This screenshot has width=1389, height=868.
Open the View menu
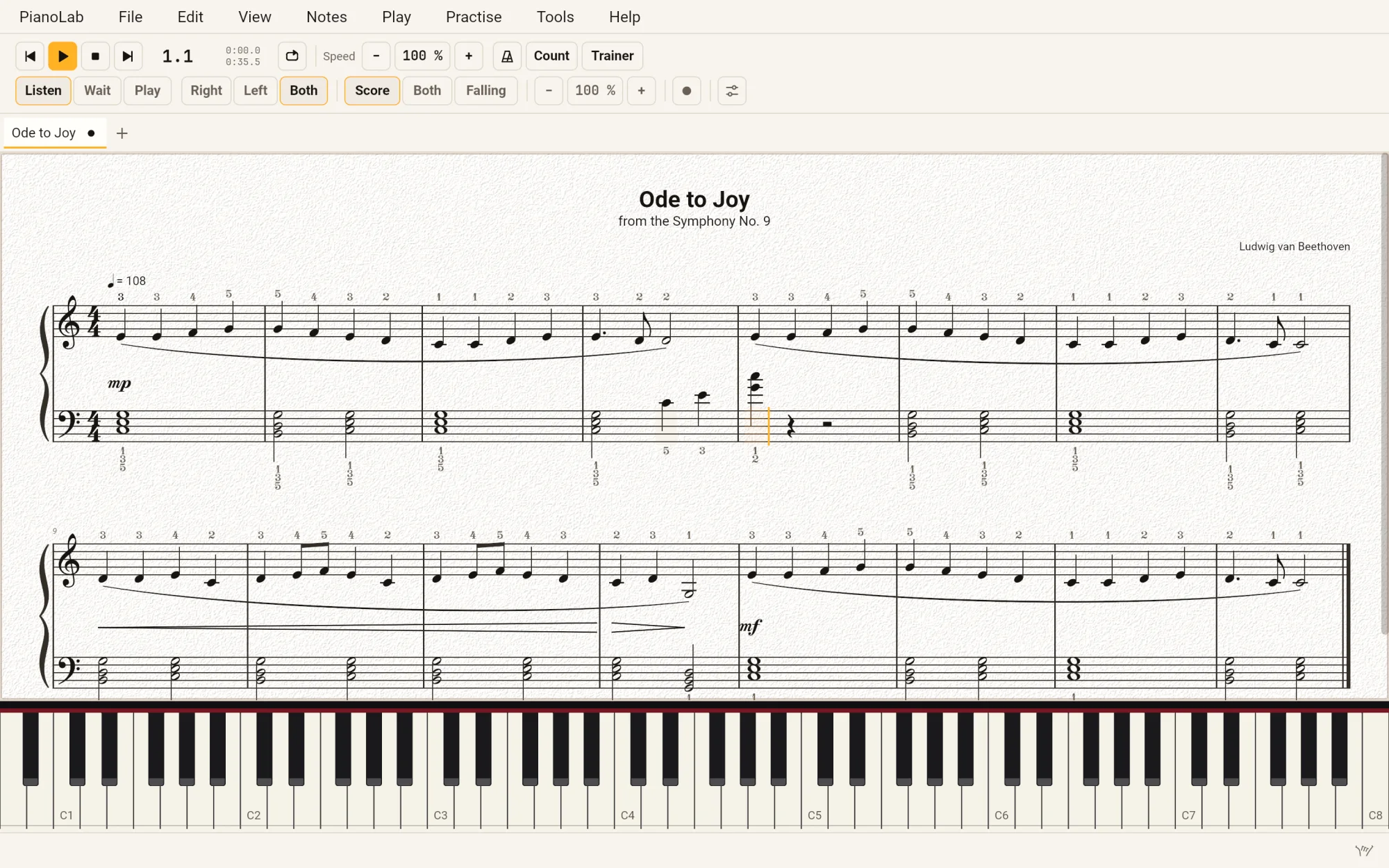pyautogui.click(x=255, y=17)
